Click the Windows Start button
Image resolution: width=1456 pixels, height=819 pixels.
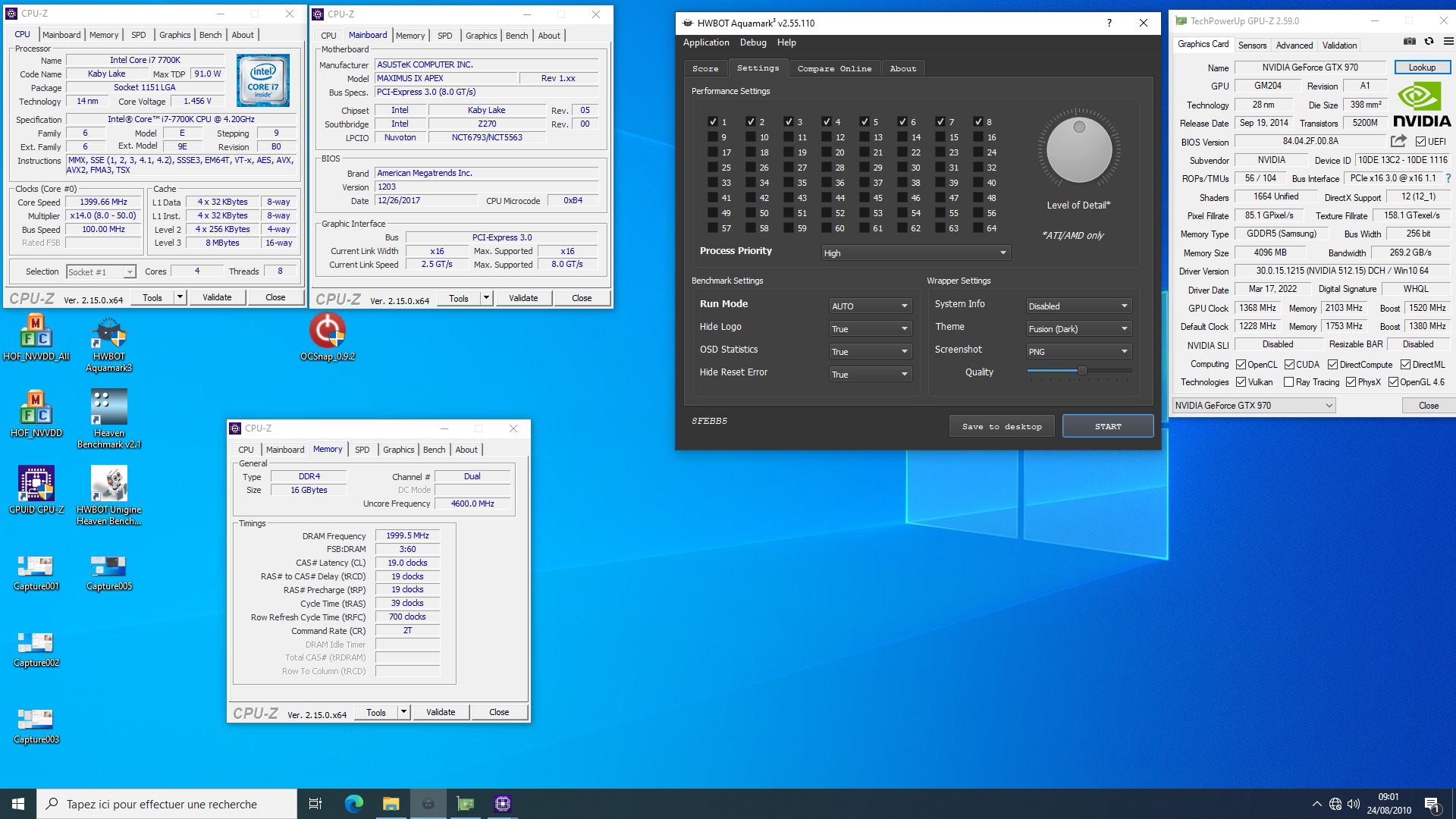(x=18, y=804)
